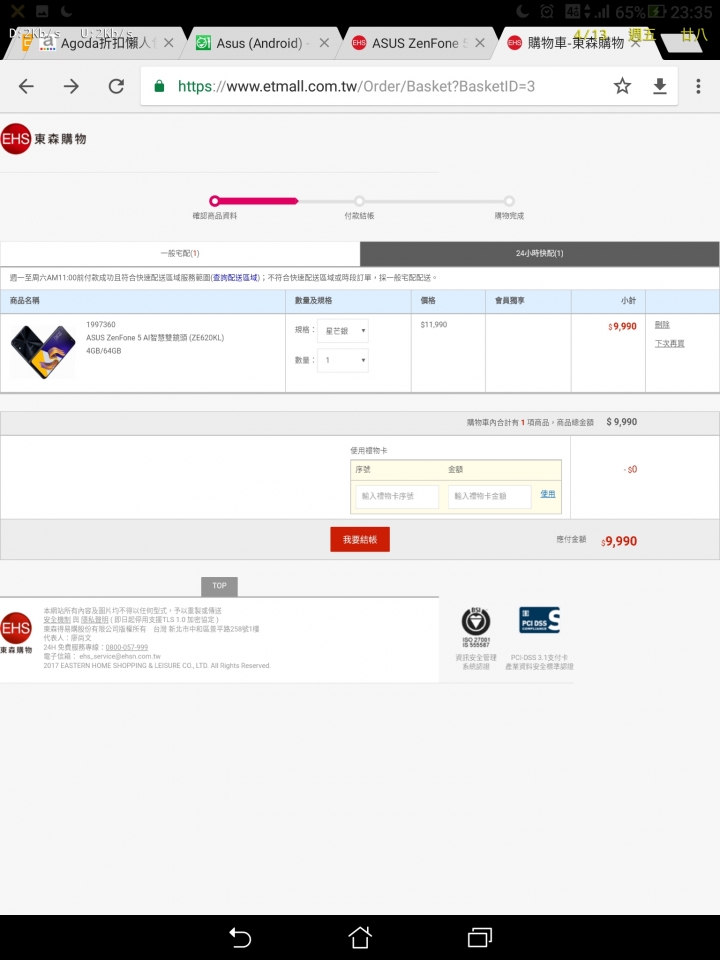Click the 購物完成 progress step marker
This screenshot has width=720, height=960.
pyautogui.click(x=509, y=201)
